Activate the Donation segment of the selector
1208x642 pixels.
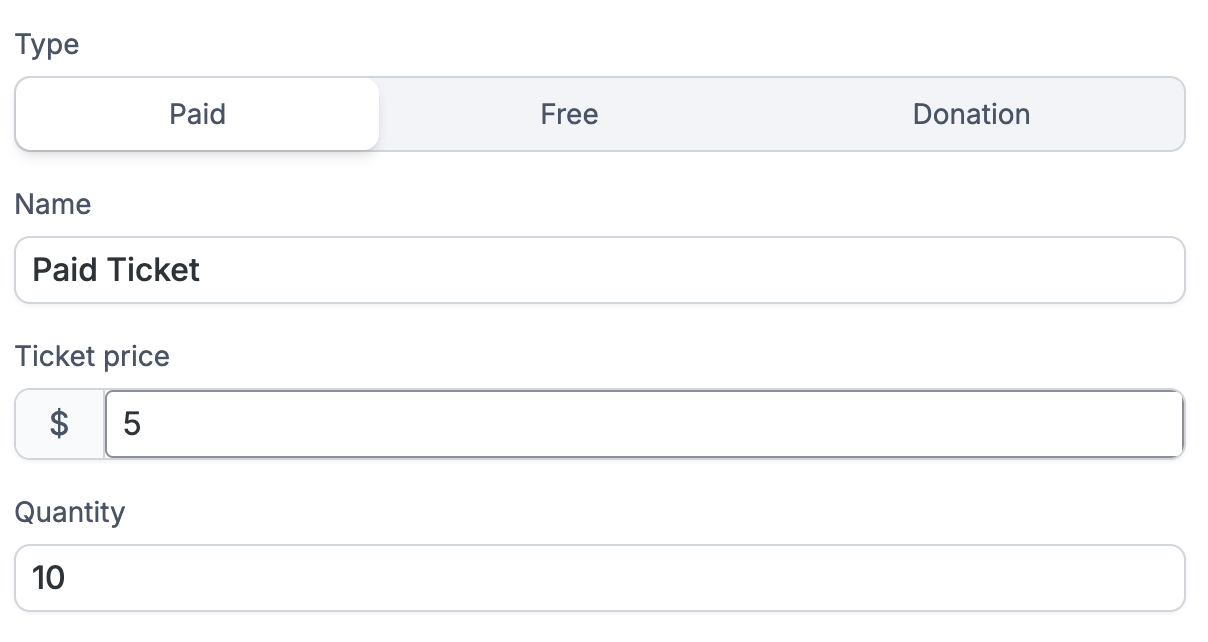click(x=970, y=114)
